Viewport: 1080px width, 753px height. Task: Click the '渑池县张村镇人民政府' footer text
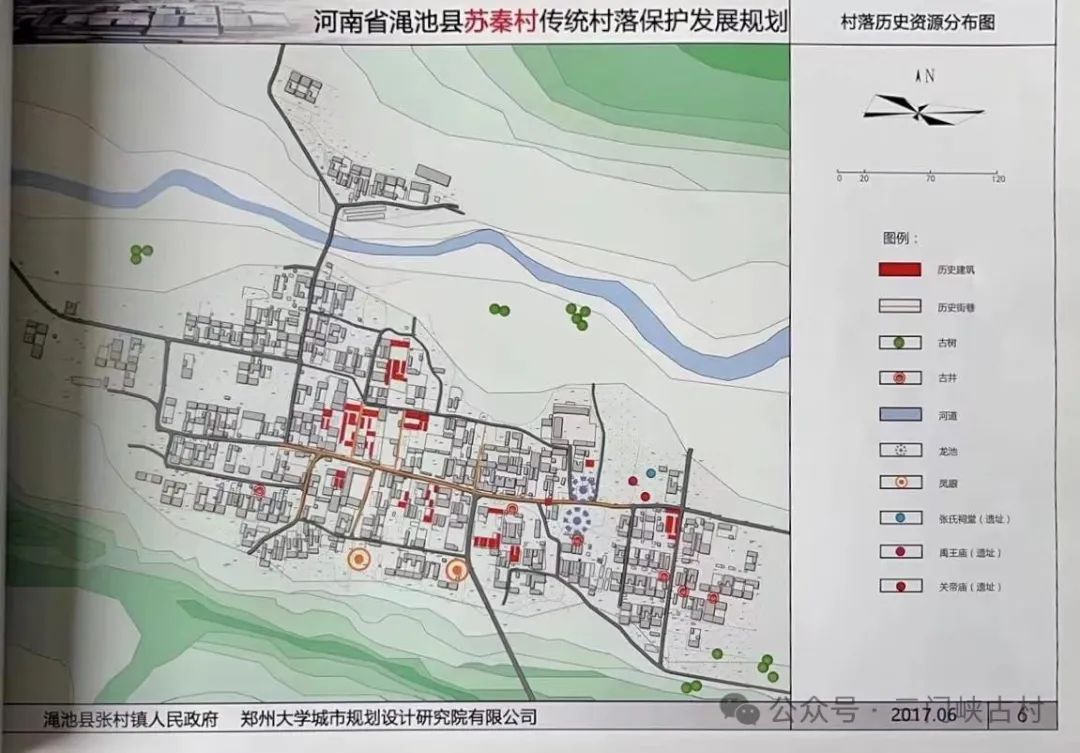coord(130,720)
